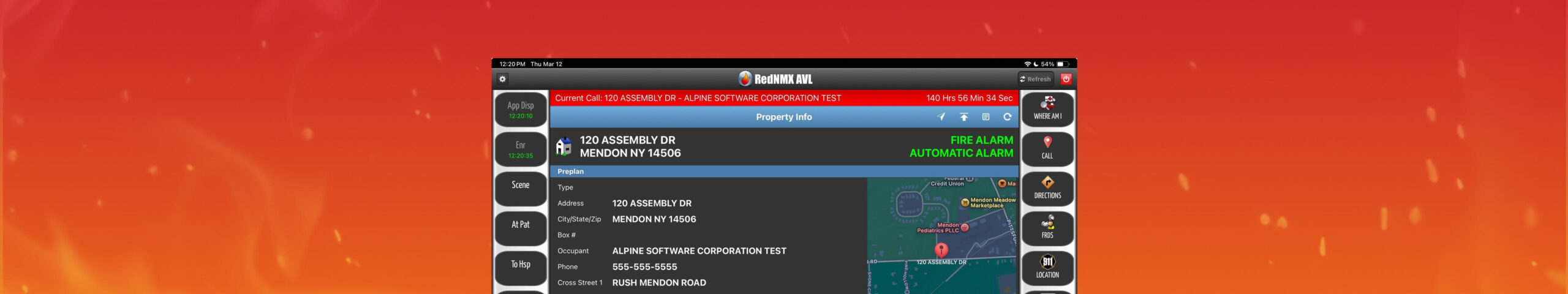Tap the WHERE AM I button

click(1047, 109)
